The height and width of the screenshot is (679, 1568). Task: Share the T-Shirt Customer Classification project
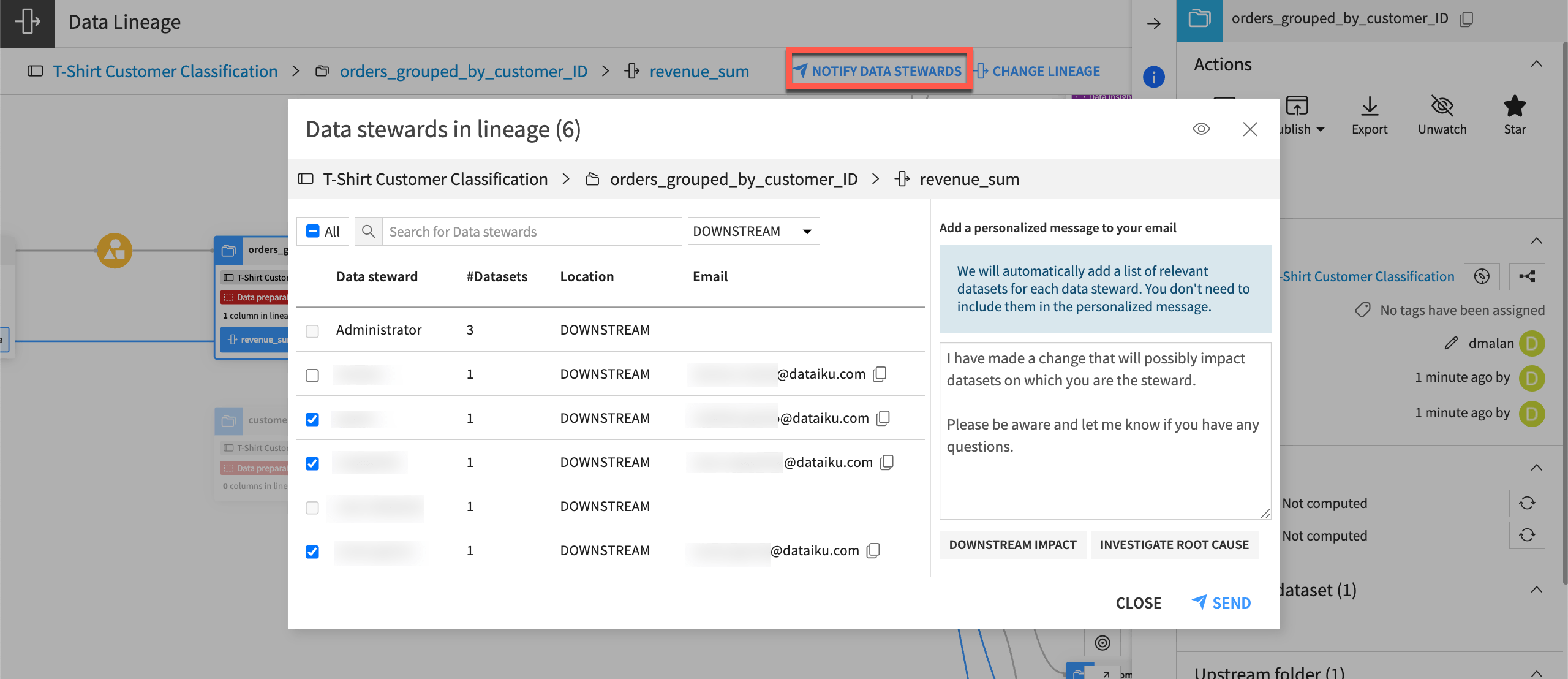point(1527,276)
